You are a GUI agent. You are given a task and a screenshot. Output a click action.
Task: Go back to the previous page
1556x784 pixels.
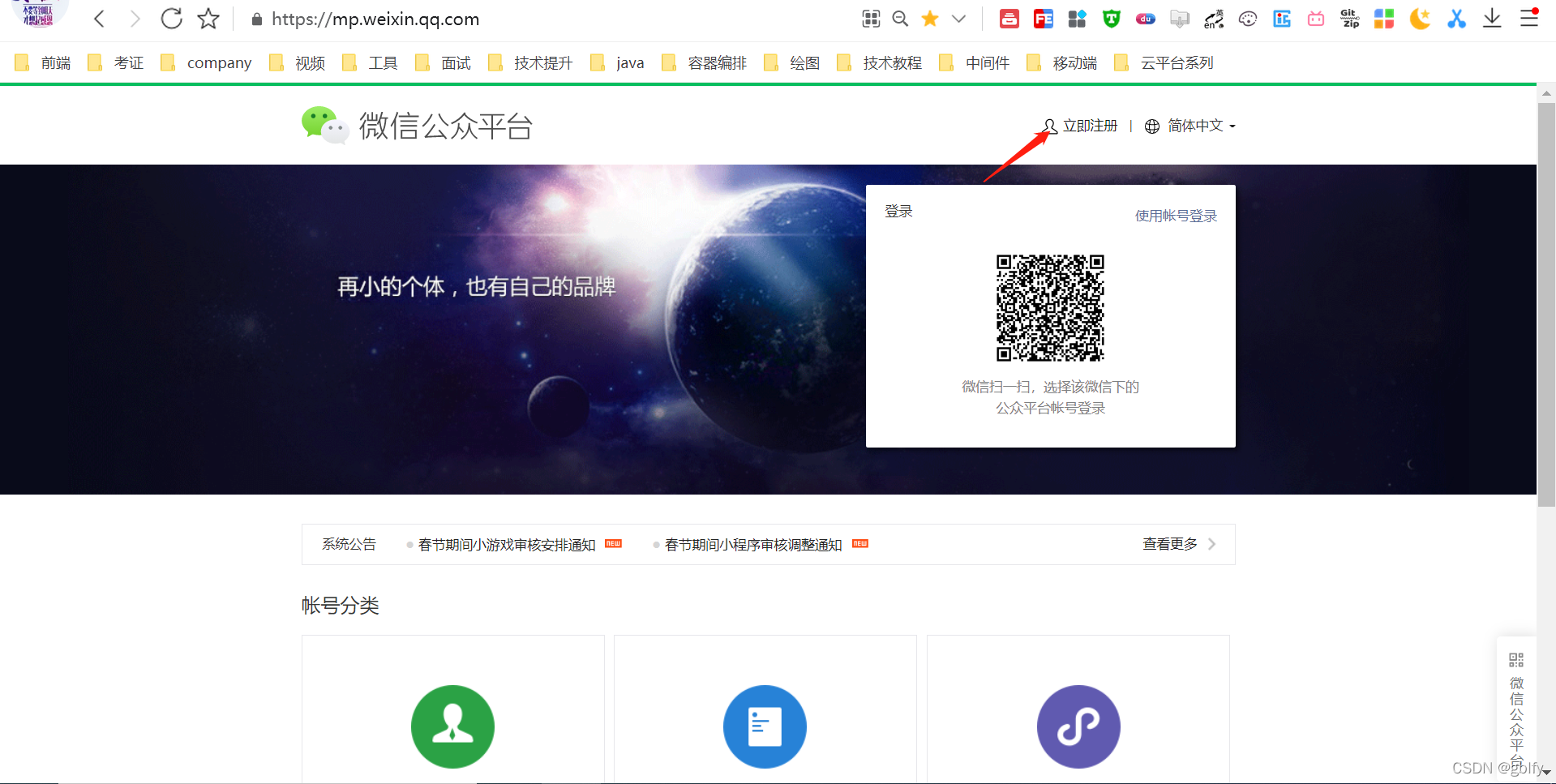click(99, 19)
